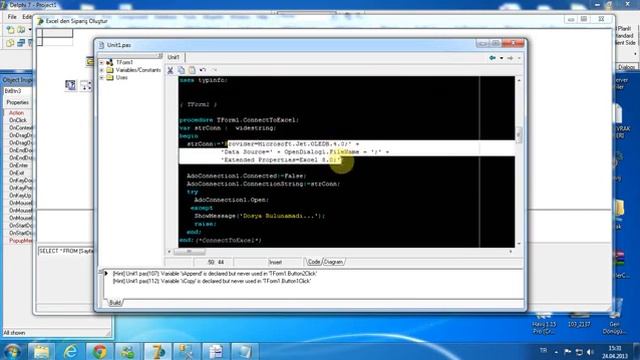640x360 pixels.
Task: Expand the Variables/Constants node
Action: [102, 70]
